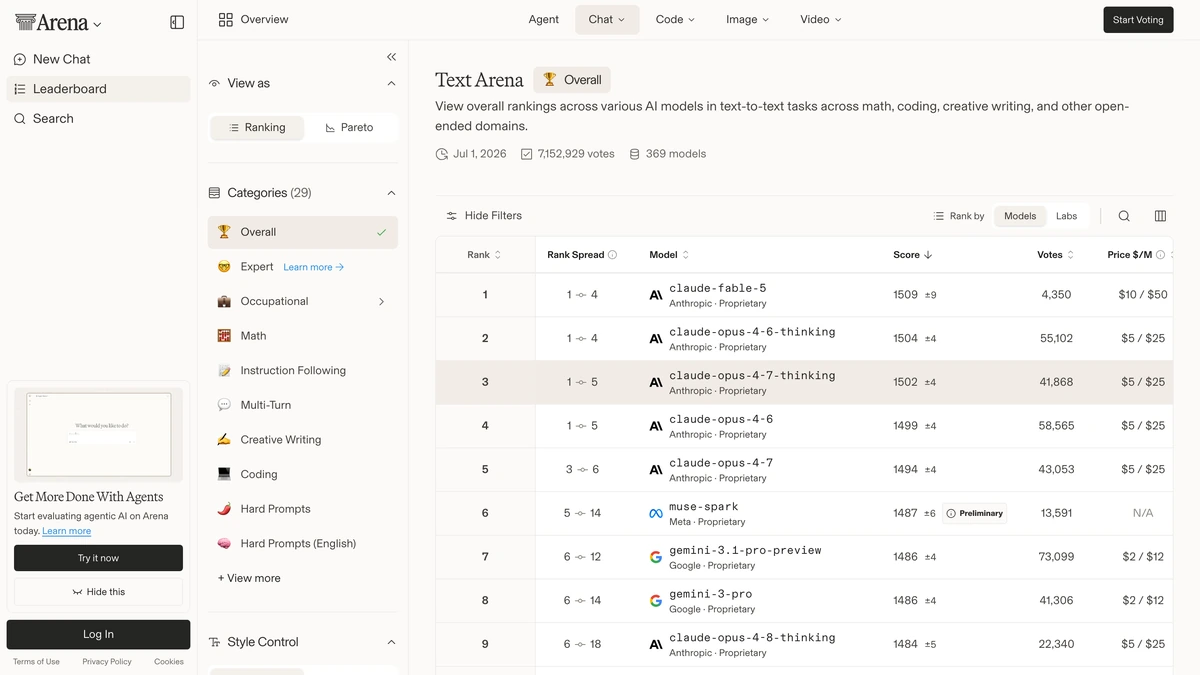Click the Rank Spread info icon

tap(613, 255)
